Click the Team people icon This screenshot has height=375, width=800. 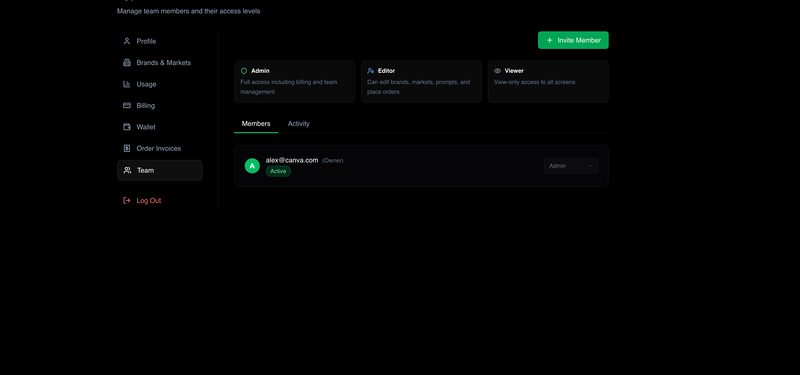click(x=128, y=170)
